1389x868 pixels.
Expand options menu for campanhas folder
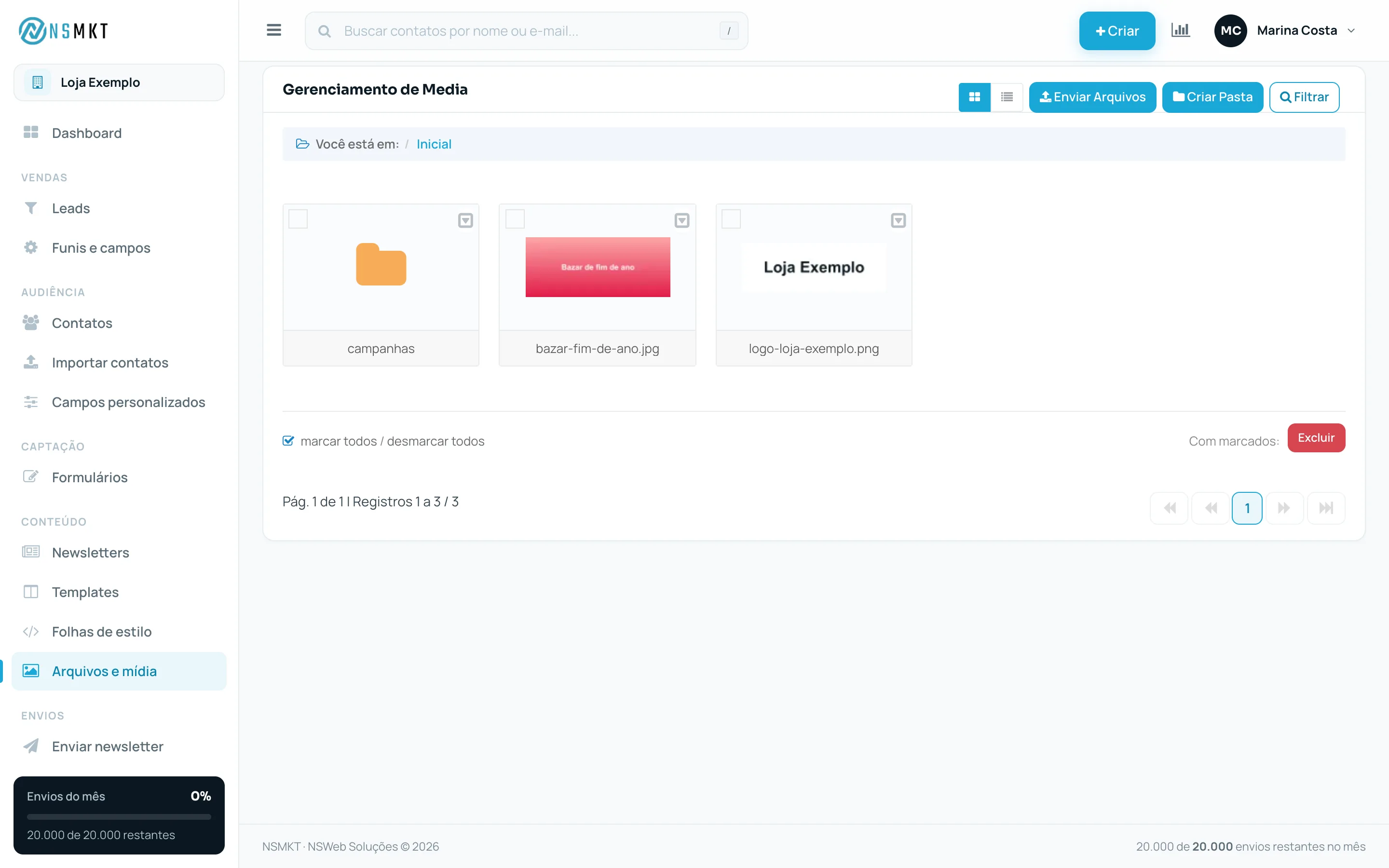[465, 220]
